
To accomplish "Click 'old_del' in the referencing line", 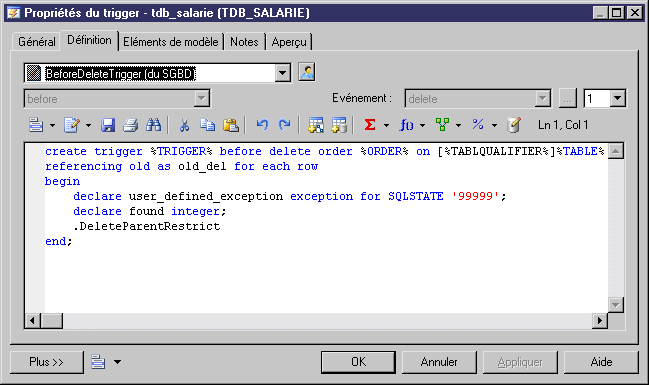I will [202, 166].
